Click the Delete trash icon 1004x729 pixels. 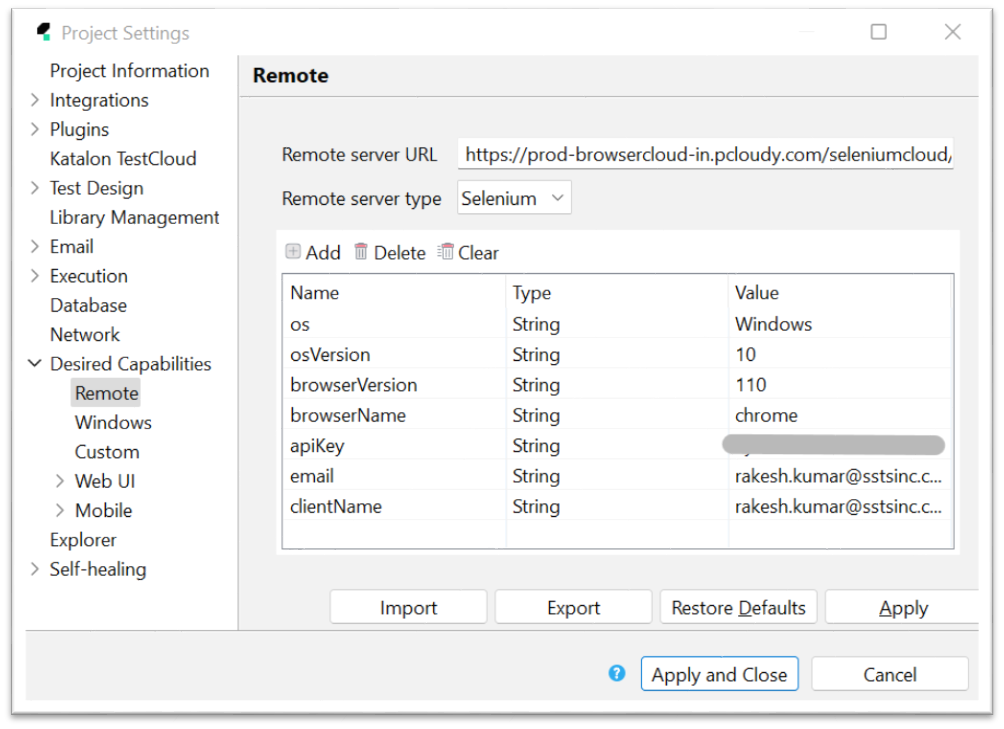(361, 252)
